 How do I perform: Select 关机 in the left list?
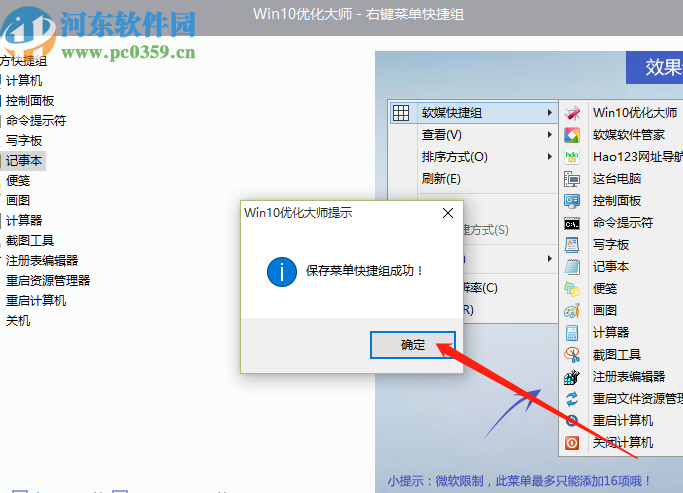18,321
